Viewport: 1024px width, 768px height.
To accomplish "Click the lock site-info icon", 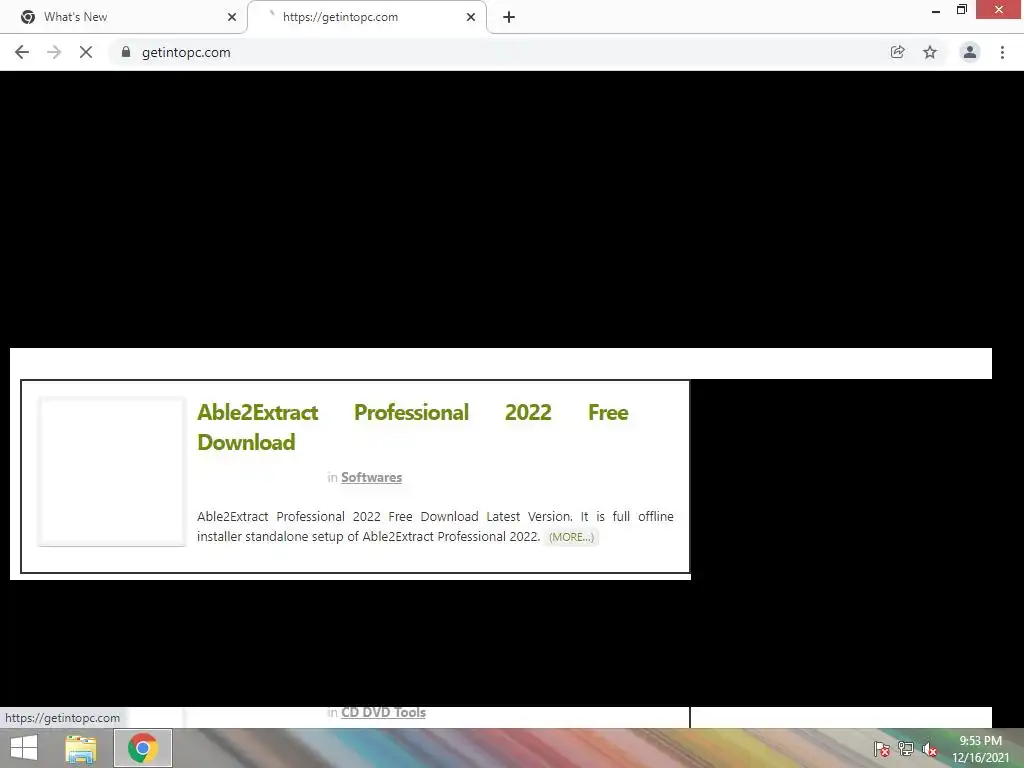I will point(126,52).
